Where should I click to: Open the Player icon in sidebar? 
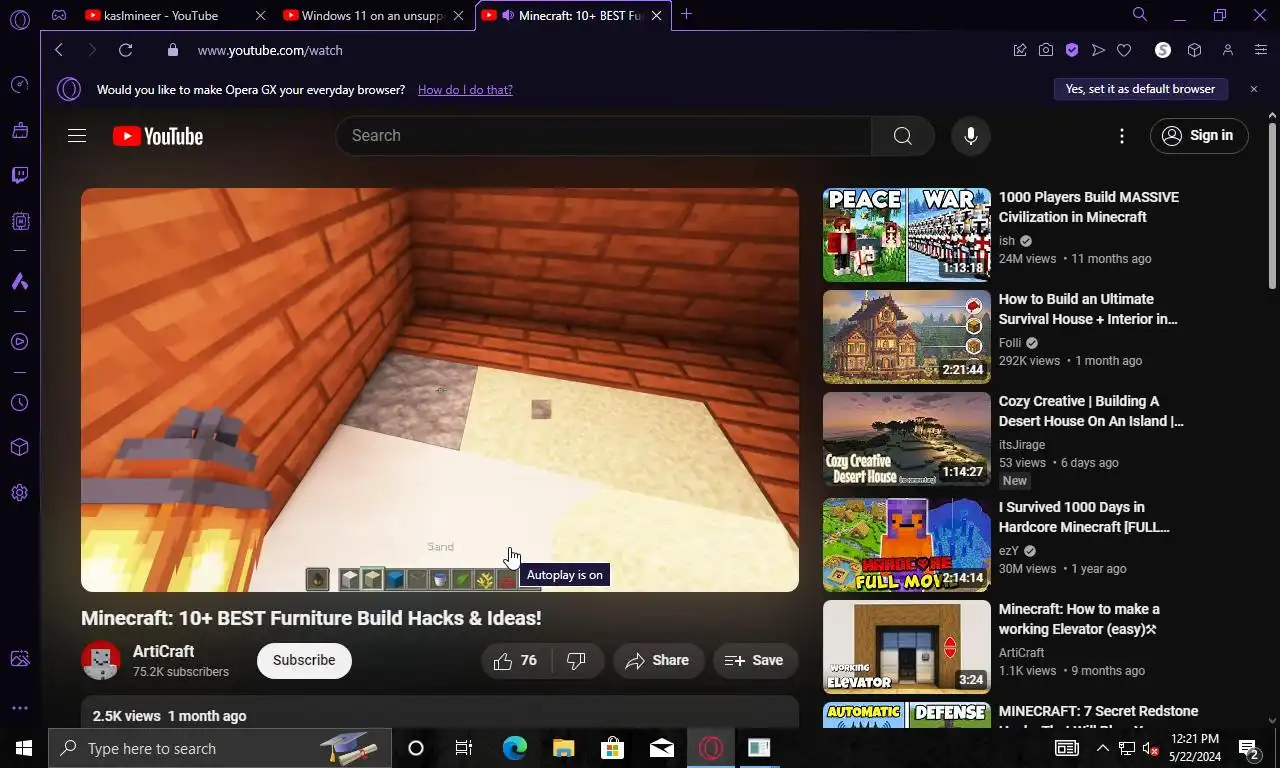20,342
